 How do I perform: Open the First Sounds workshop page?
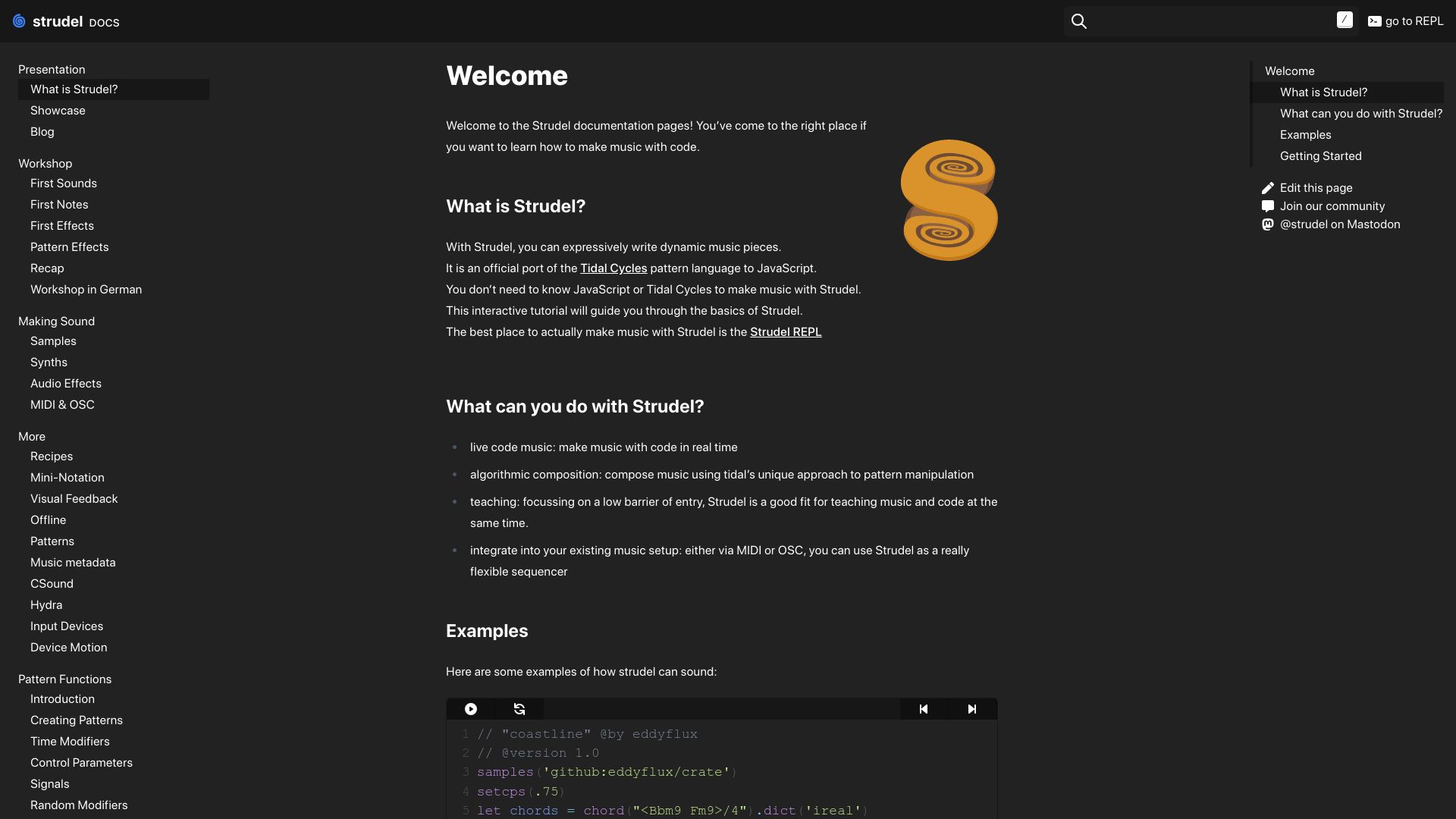(x=64, y=184)
